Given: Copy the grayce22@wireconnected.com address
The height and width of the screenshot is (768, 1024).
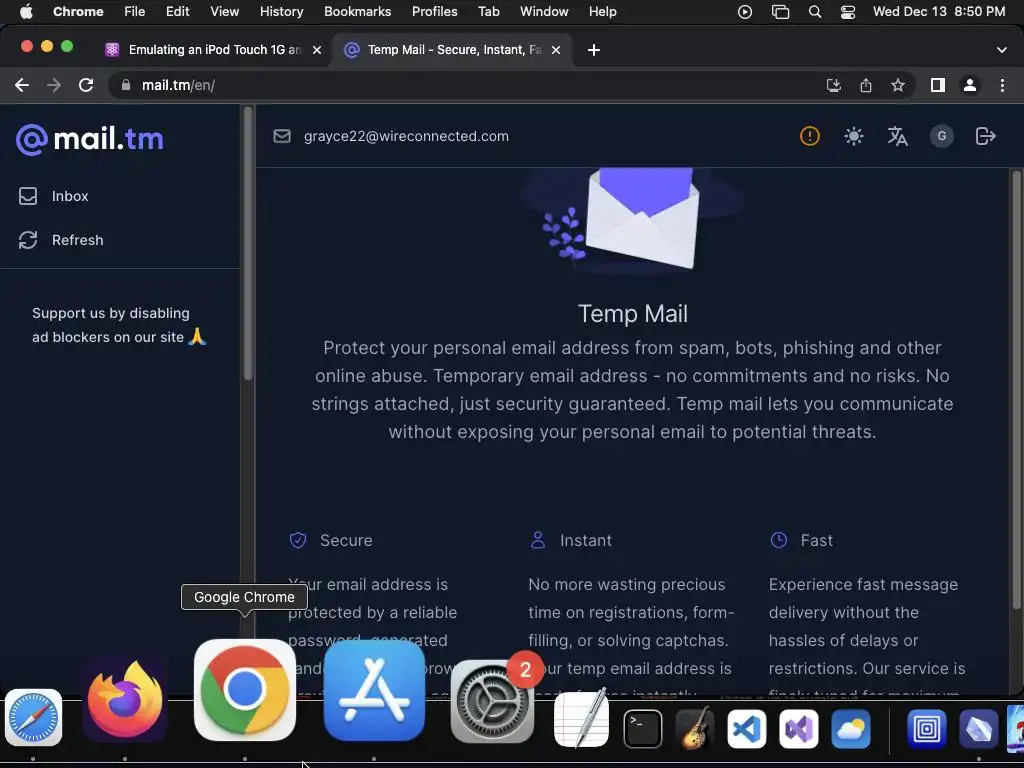Looking at the screenshot, I should [406, 136].
